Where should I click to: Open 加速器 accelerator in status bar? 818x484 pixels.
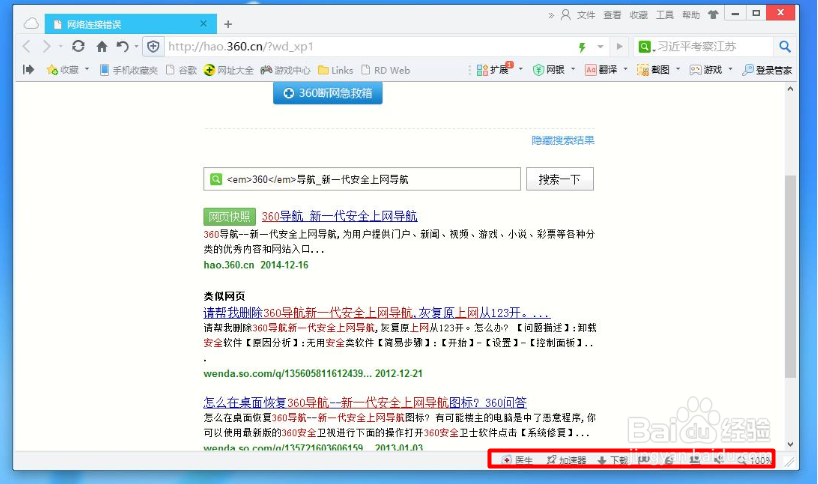(567, 460)
